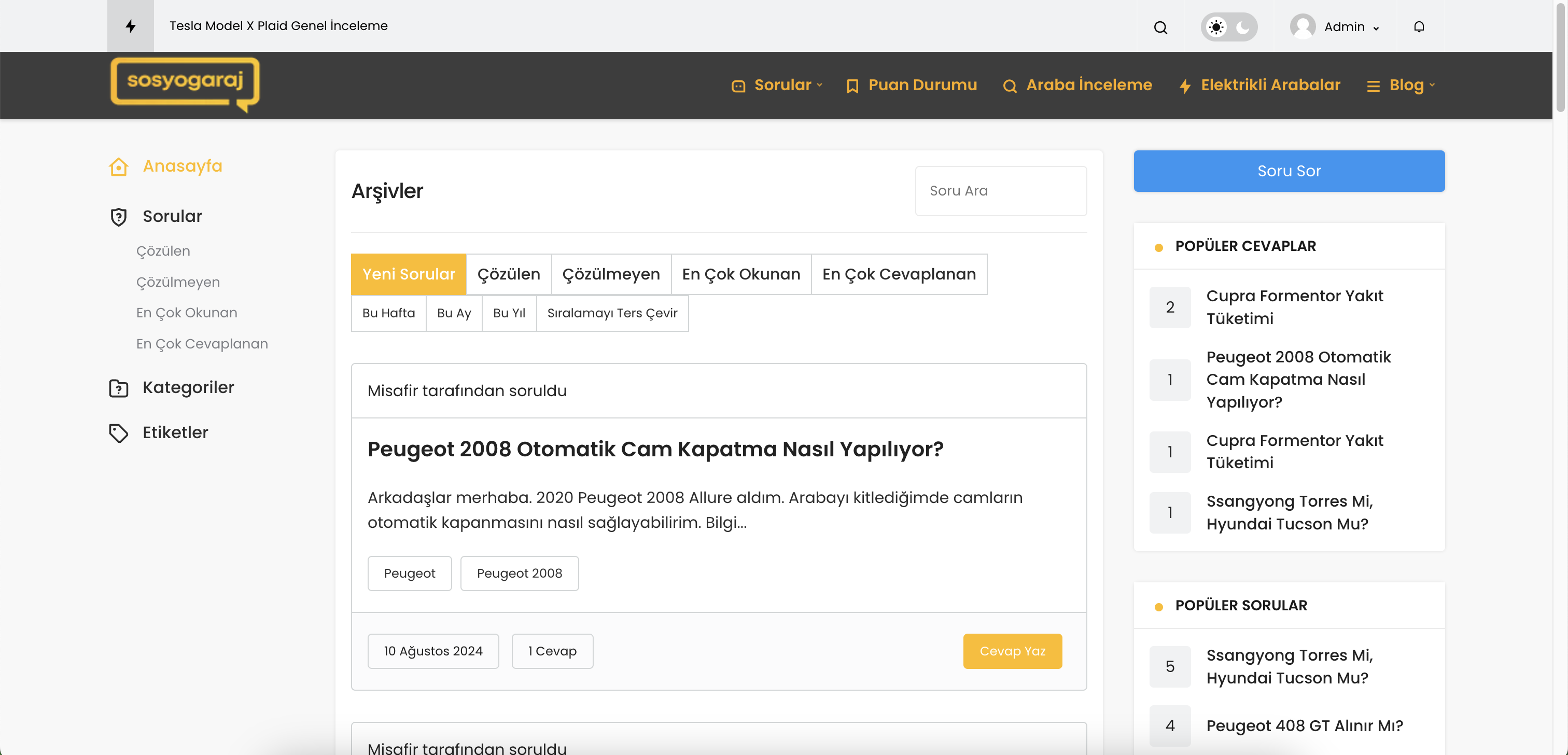Click the Admin avatar picture
Viewport: 1568px width, 755px height.
1303,26
